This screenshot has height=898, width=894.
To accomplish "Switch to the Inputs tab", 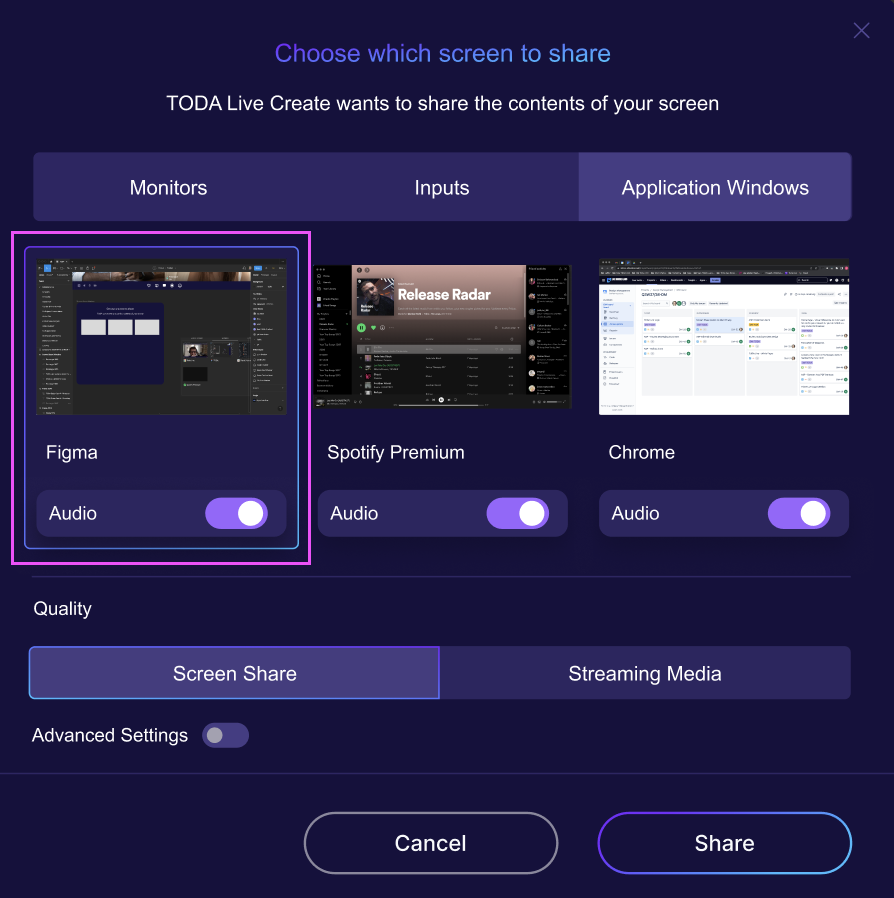I will [x=442, y=187].
